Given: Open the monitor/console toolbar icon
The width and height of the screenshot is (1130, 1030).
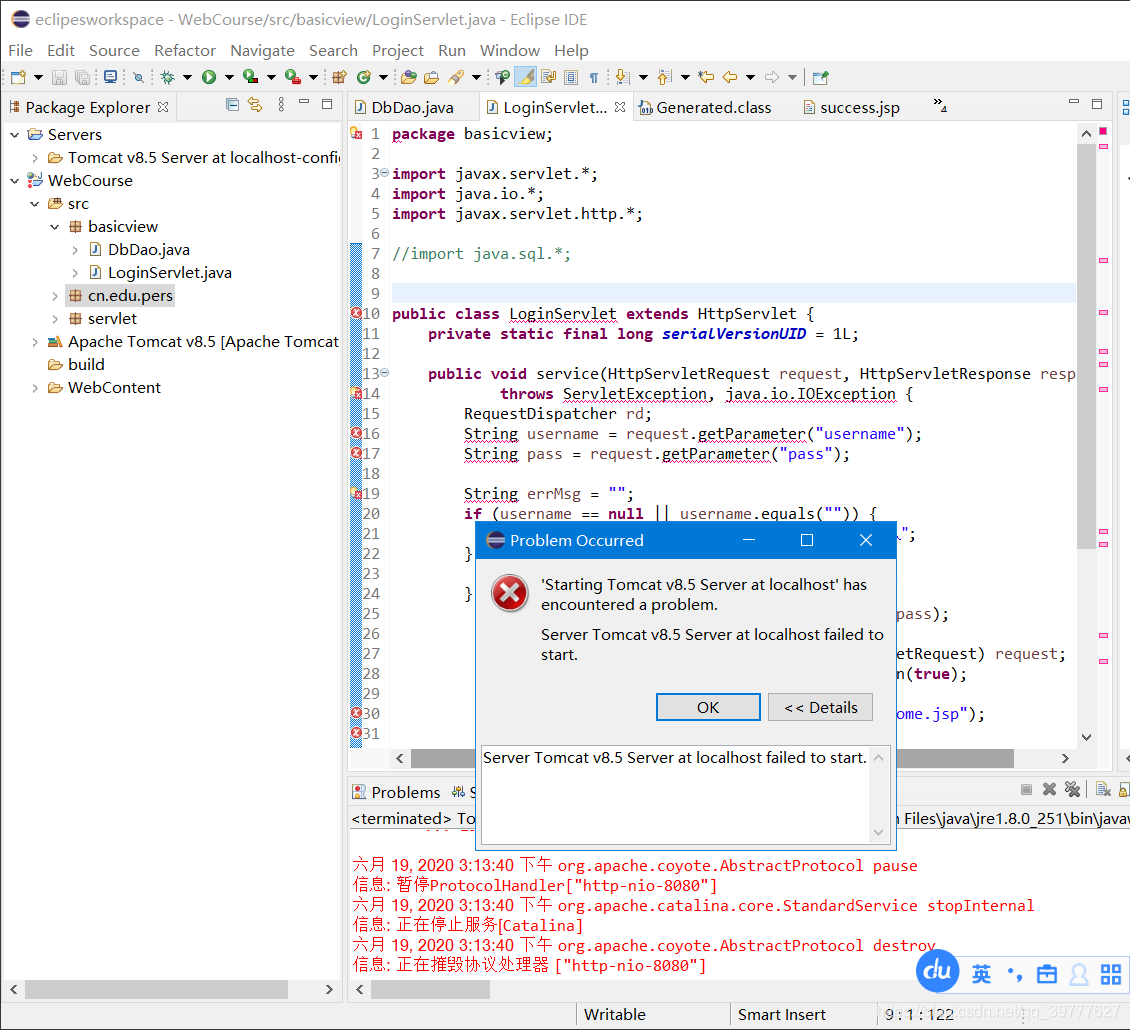Looking at the screenshot, I should click(x=110, y=76).
